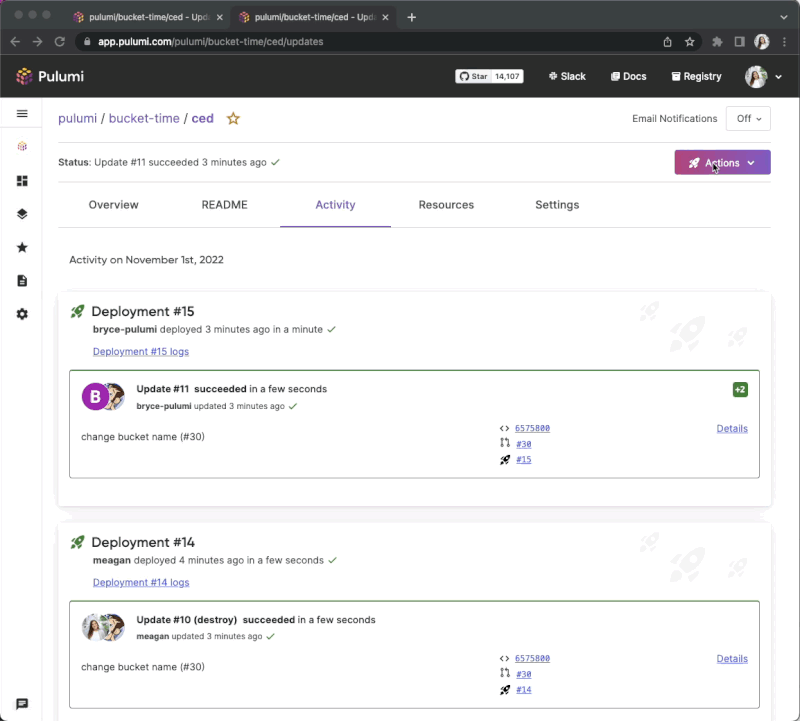The image size is (800, 721).
Task: Click the Deployment #14 rocket icon
Action: coord(78,542)
